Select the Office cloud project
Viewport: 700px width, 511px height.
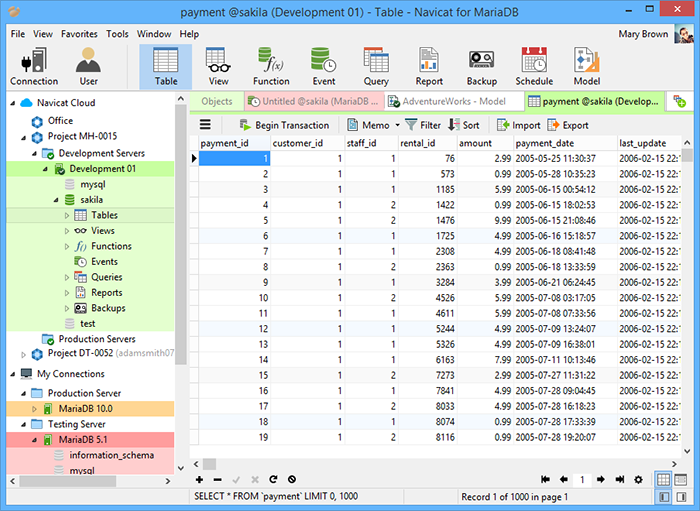[60, 121]
